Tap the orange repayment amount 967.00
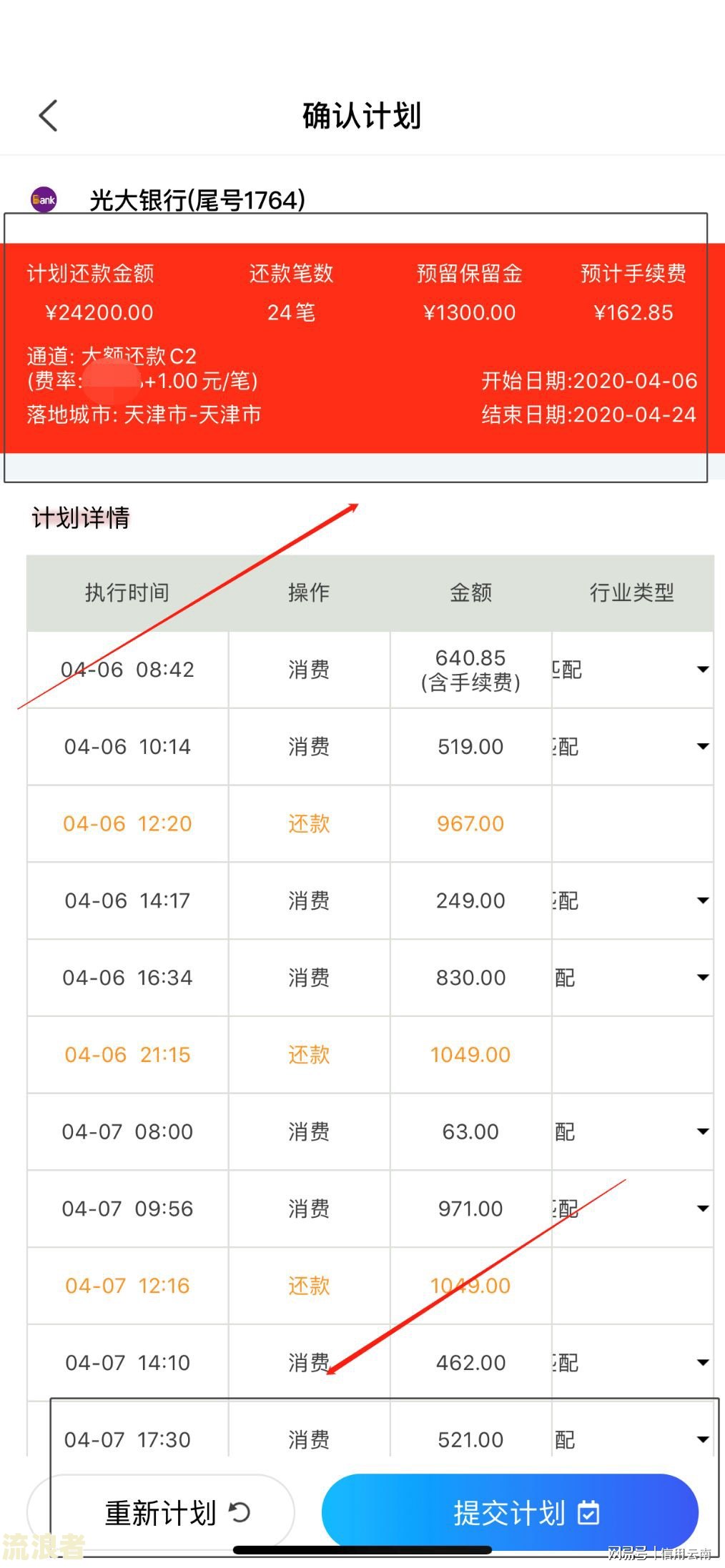The width and height of the screenshot is (725, 1568). 470,823
